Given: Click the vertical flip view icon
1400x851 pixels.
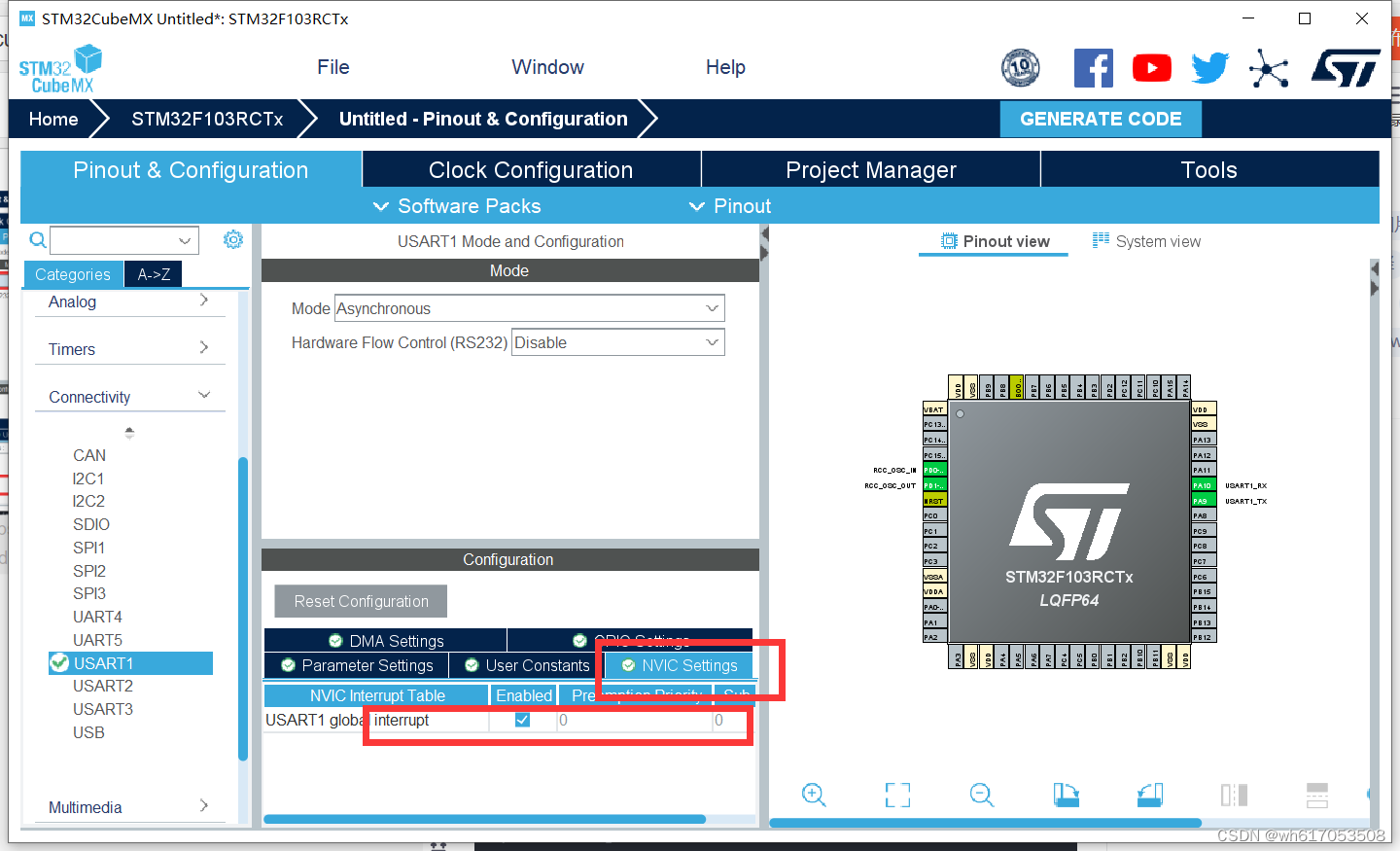Looking at the screenshot, I should point(1234,796).
